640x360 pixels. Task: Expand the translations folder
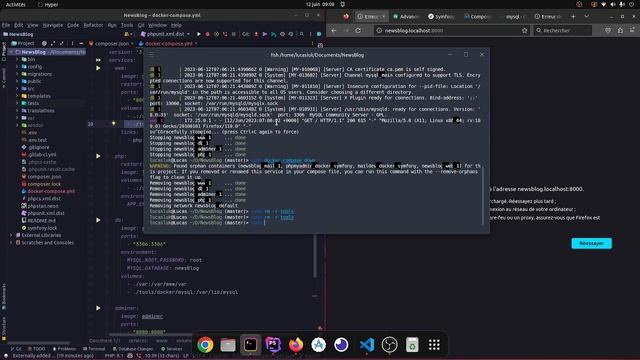point(17,111)
